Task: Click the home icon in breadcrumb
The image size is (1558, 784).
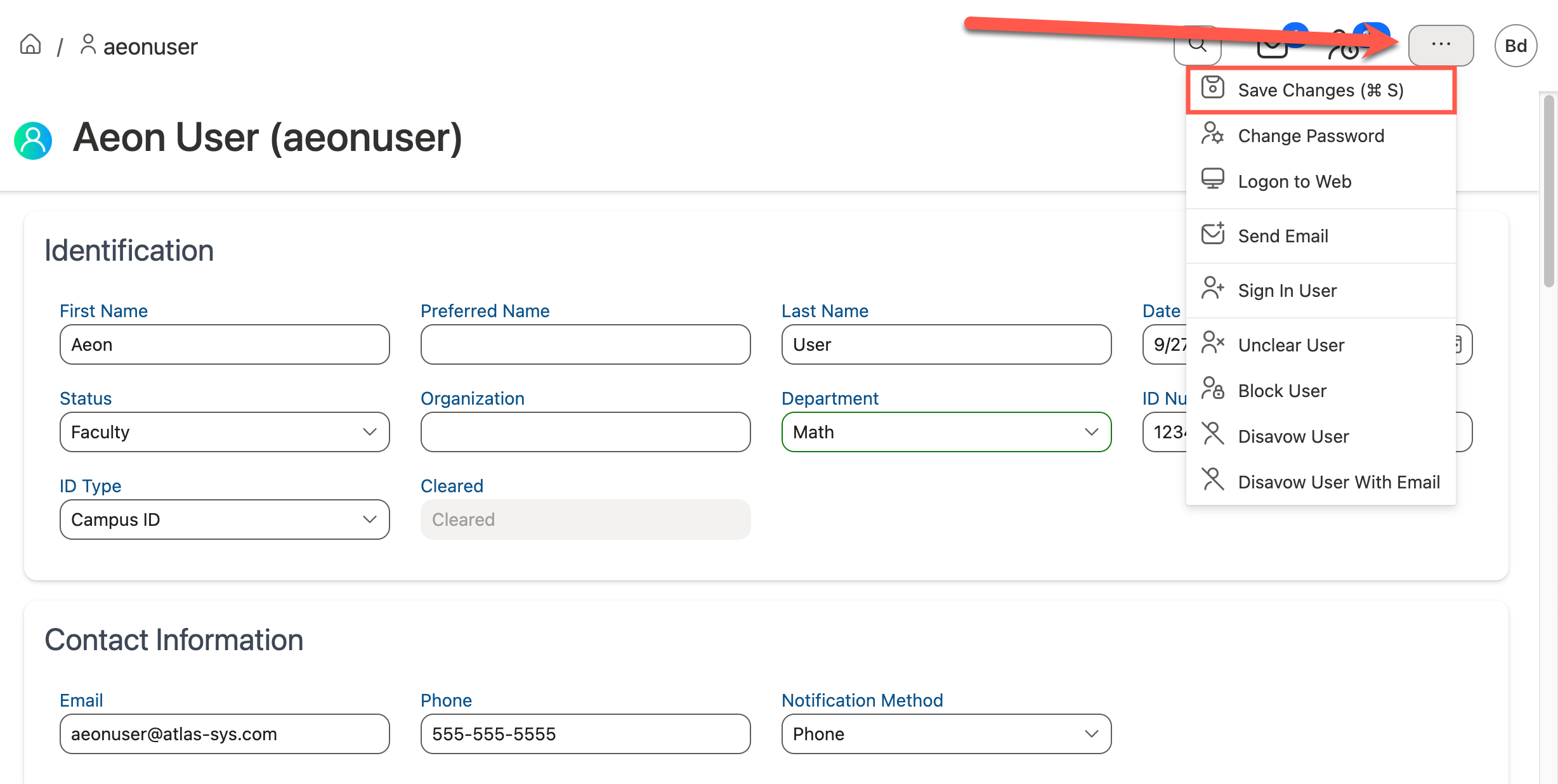Action: 30,45
